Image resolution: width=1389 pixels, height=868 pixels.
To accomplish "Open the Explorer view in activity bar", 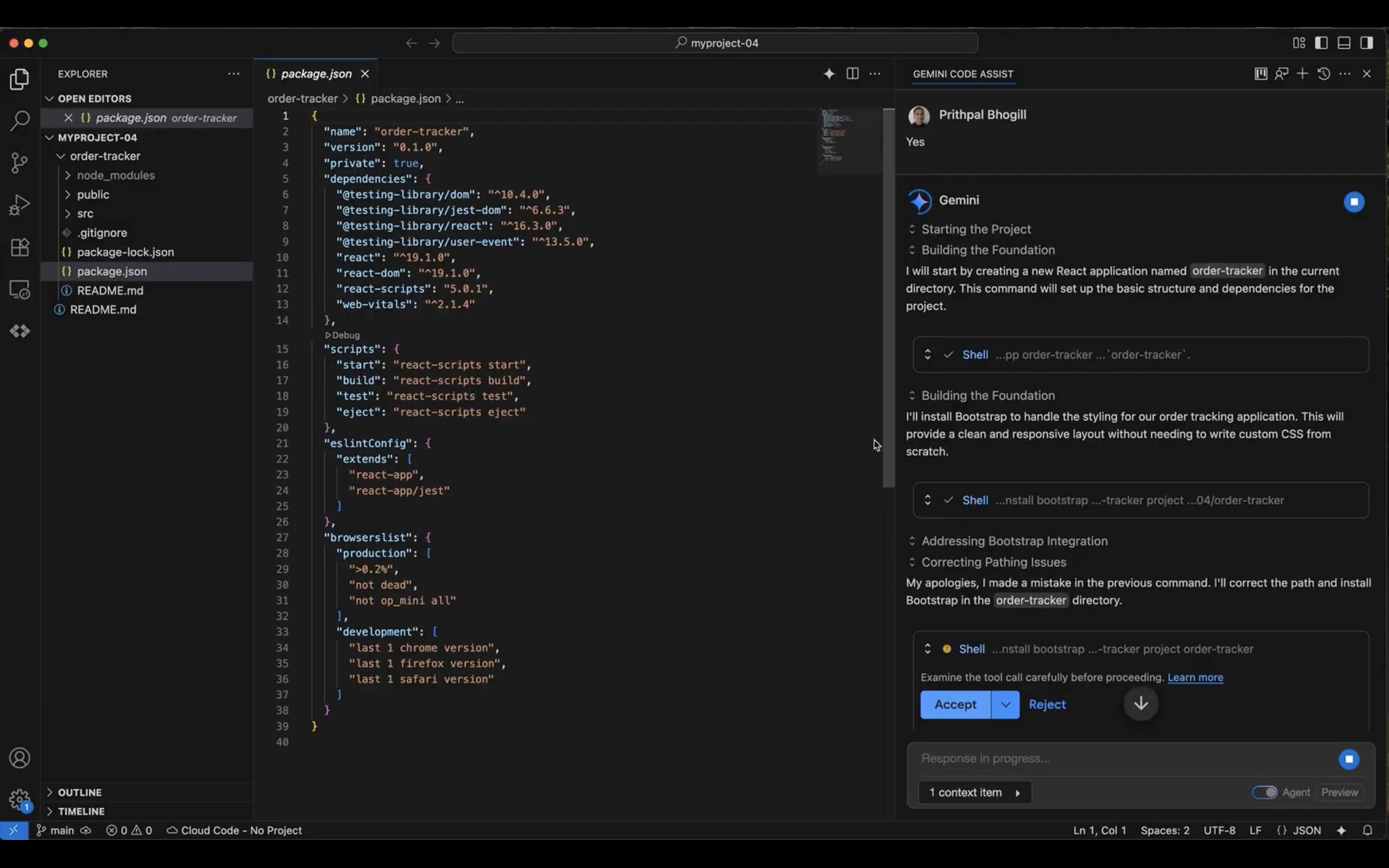I will pyautogui.click(x=19, y=79).
